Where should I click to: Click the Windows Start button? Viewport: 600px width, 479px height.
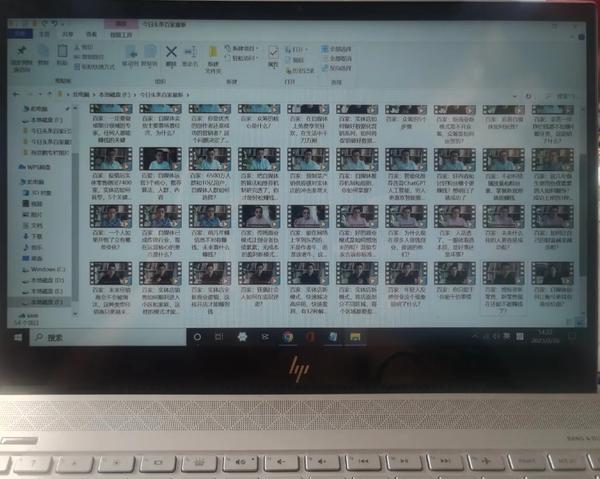18,337
